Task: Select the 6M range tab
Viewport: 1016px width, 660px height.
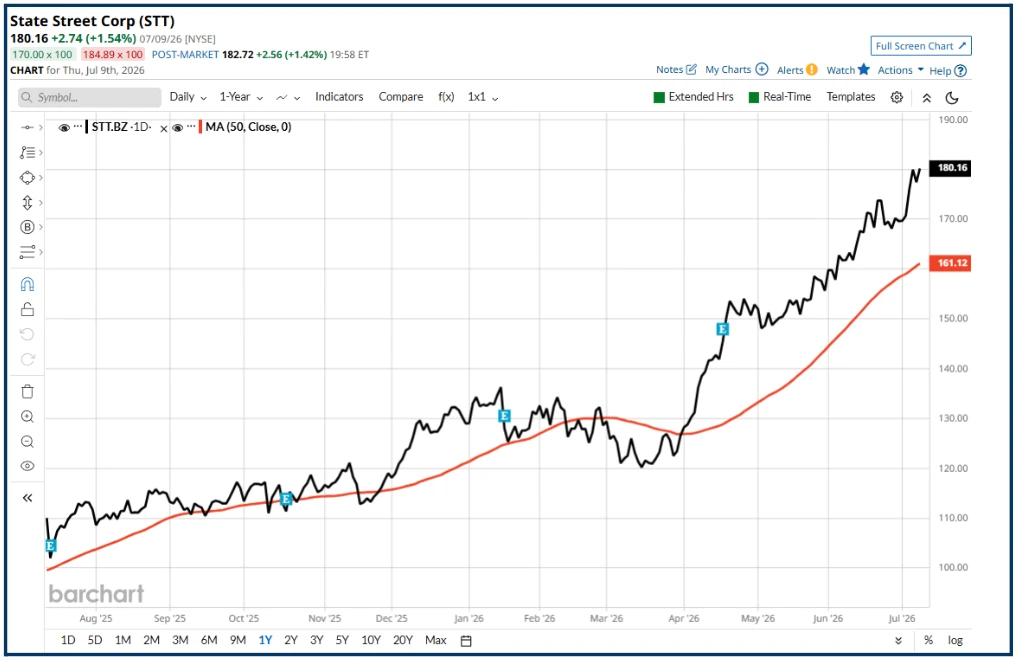Action: pyautogui.click(x=209, y=640)
